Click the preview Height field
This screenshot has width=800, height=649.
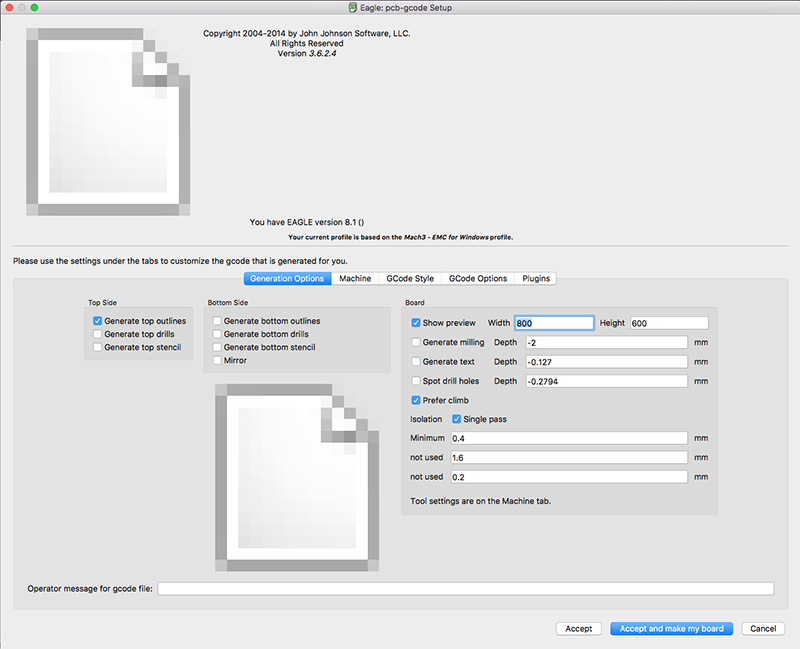coord(669,323)
